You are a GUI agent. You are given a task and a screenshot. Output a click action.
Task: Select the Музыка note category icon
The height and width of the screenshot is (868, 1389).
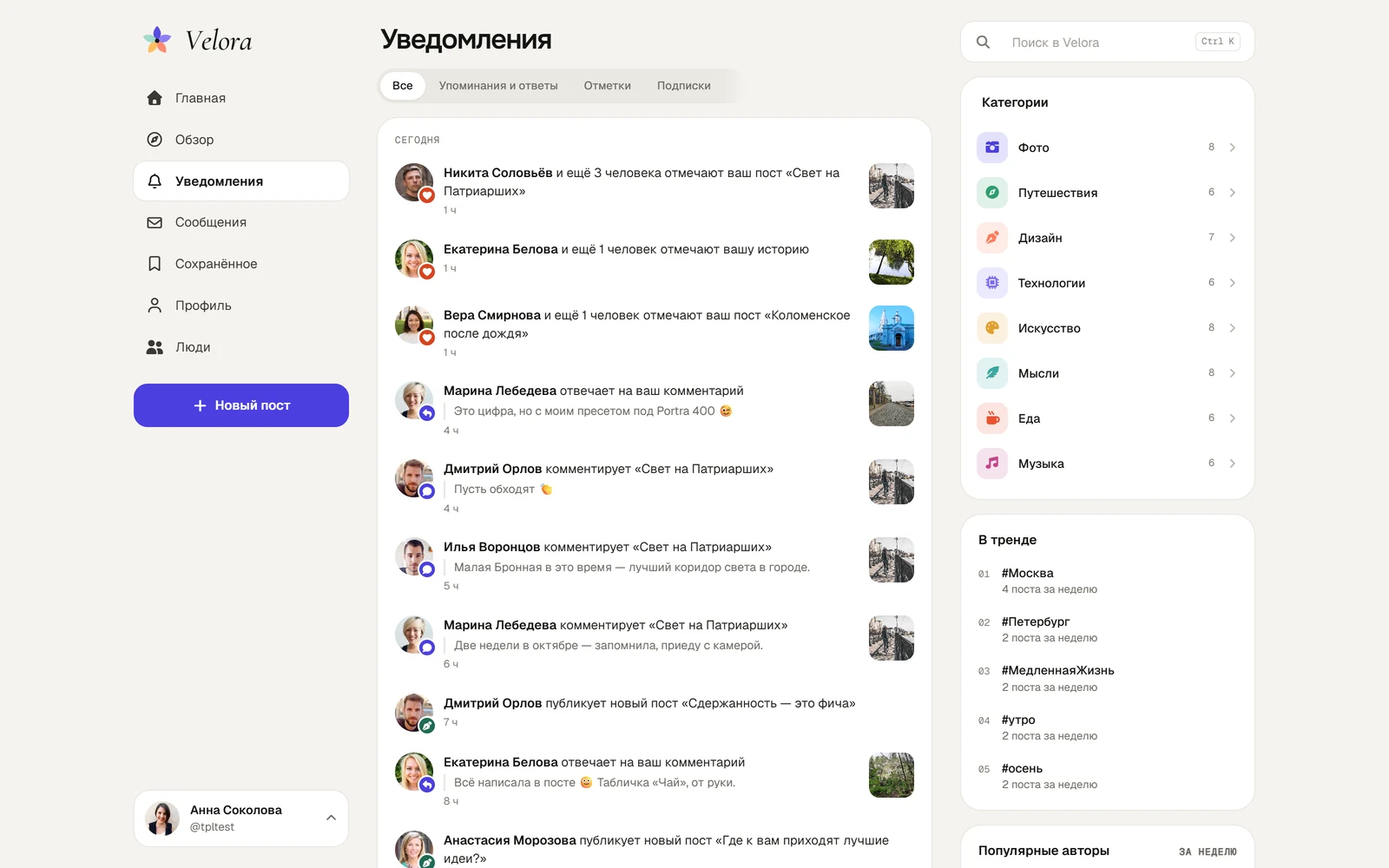click(x=992, y=464)
